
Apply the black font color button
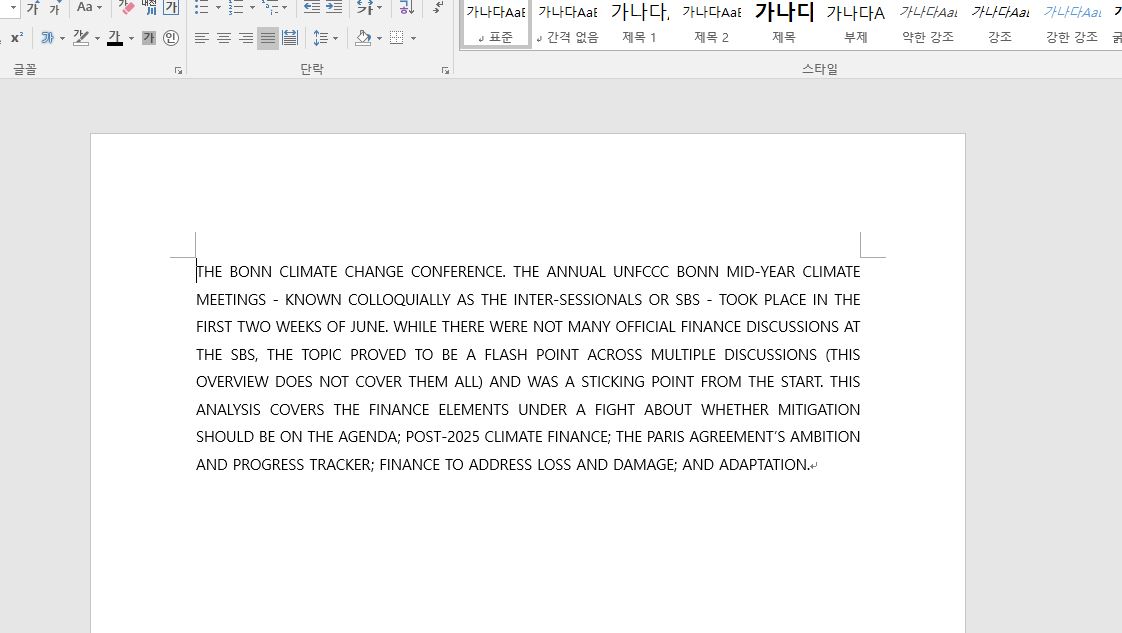pos(114,38)
